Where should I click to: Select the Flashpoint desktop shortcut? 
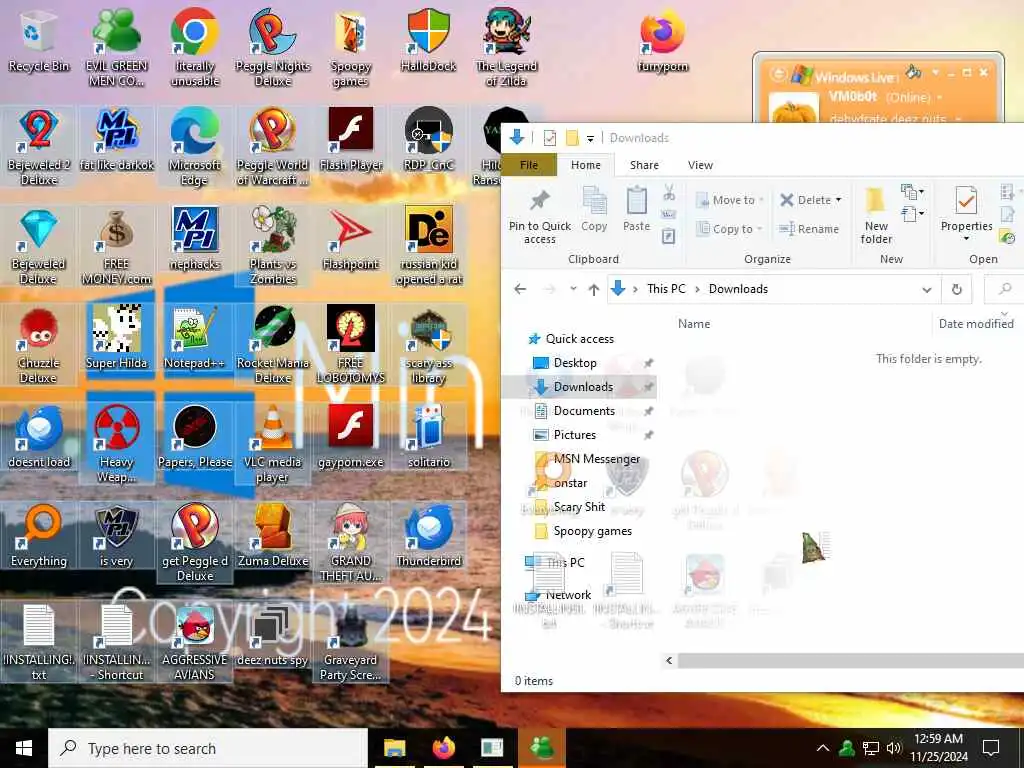tap(351, 239)
